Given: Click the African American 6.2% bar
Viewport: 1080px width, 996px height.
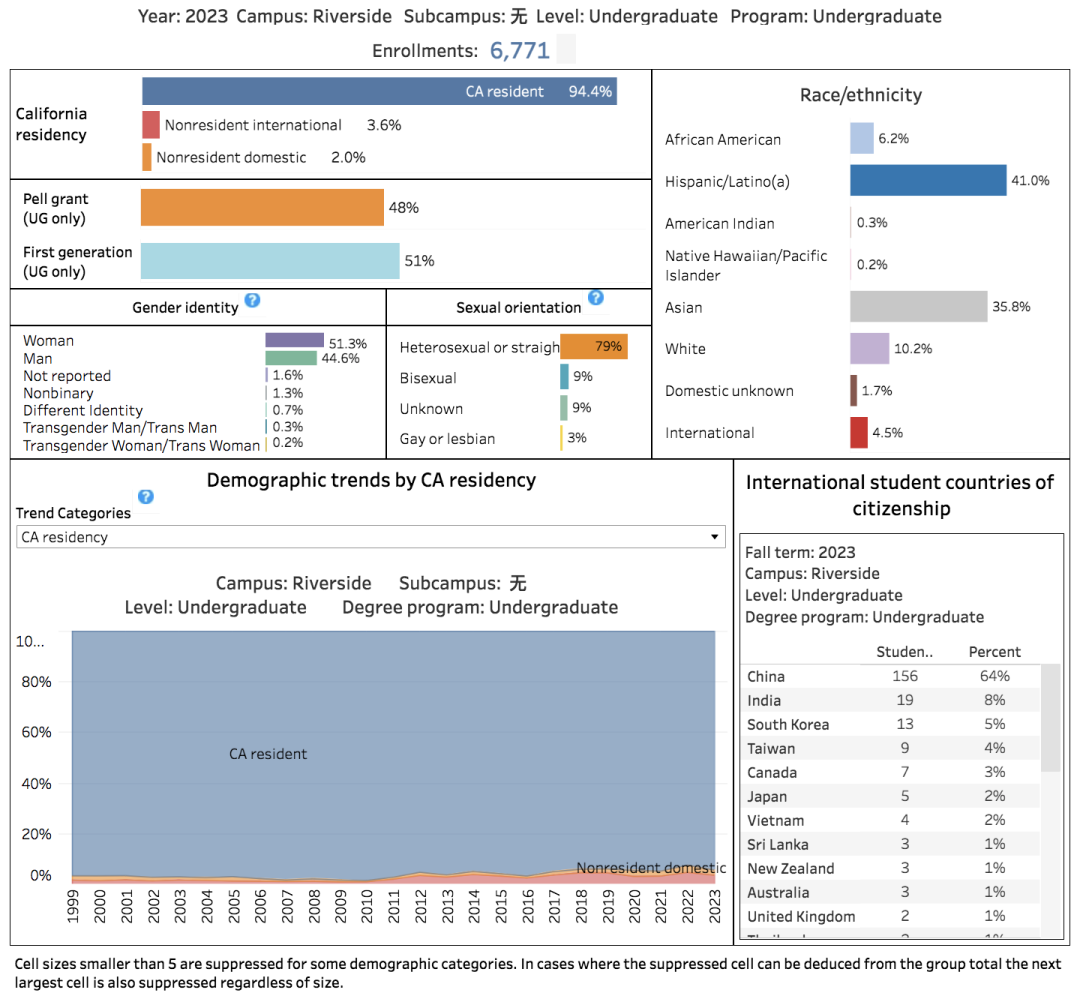Looking at the screenshot, I should click(x=862, y=138).
